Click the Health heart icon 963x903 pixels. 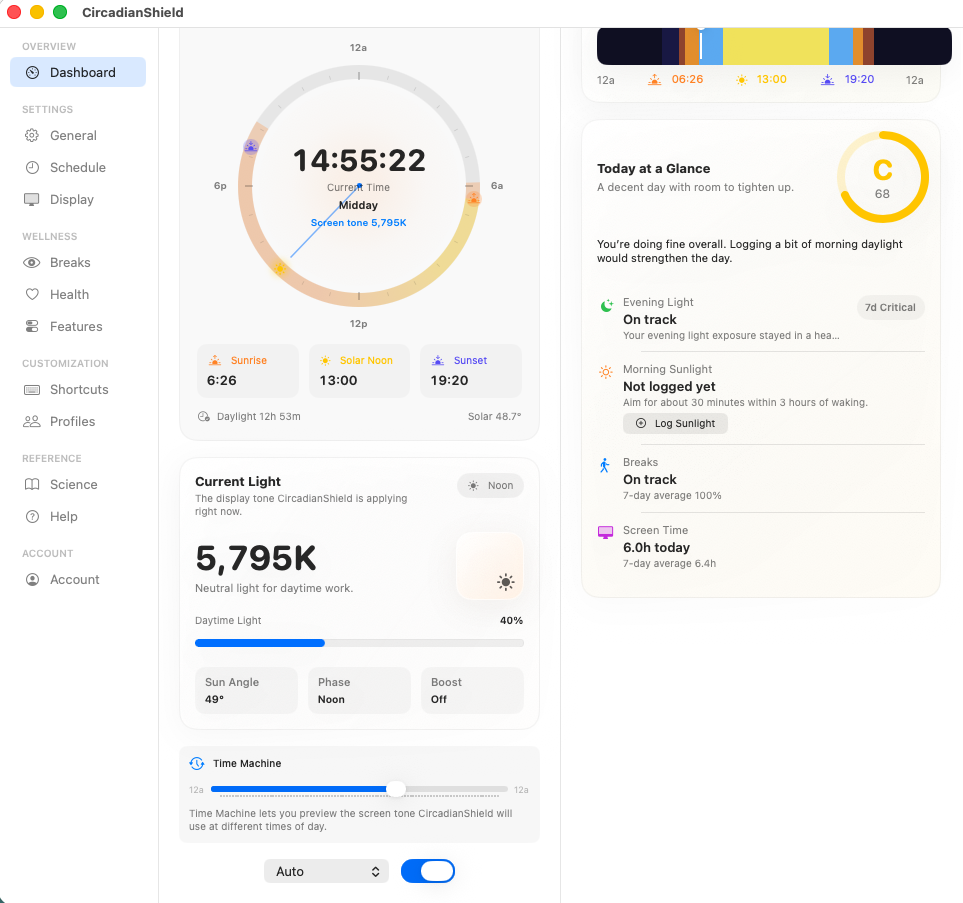[33, 294]
